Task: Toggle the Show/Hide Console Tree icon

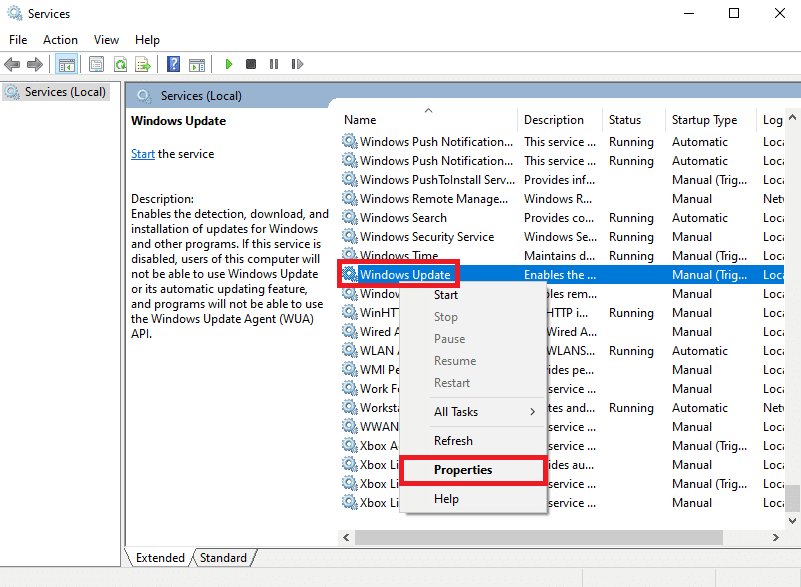Action: pyautogui.click(x=66, y=64)
